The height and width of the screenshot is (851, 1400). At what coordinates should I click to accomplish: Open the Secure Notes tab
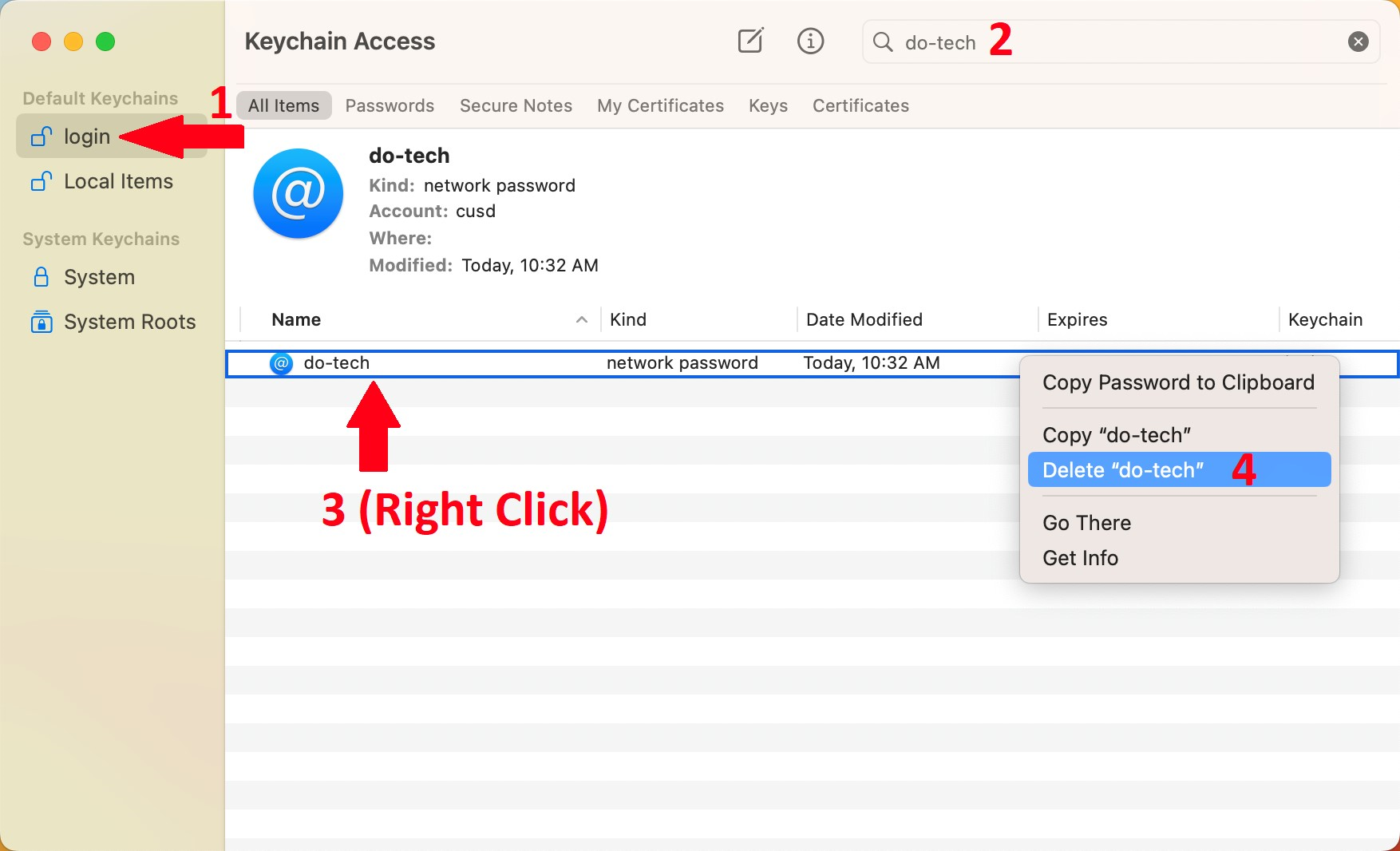click(516, 105)
